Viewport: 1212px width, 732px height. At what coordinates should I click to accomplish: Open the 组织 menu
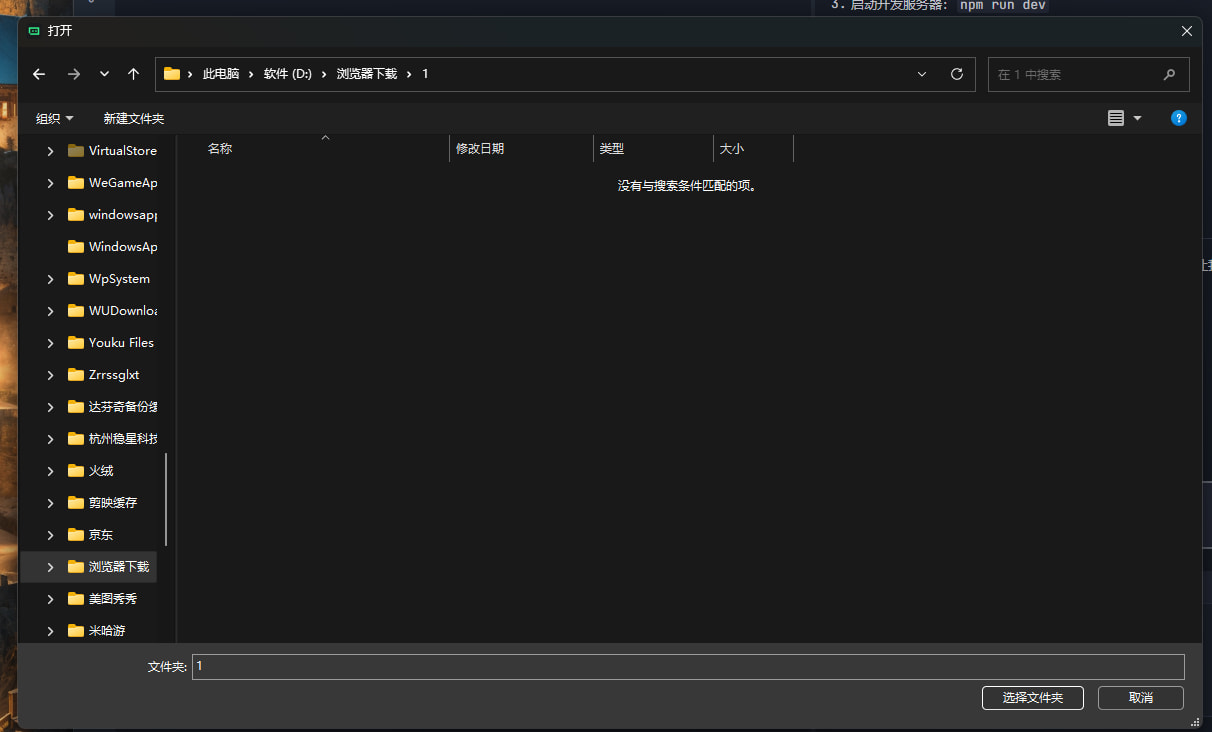[x=54, y=118]
